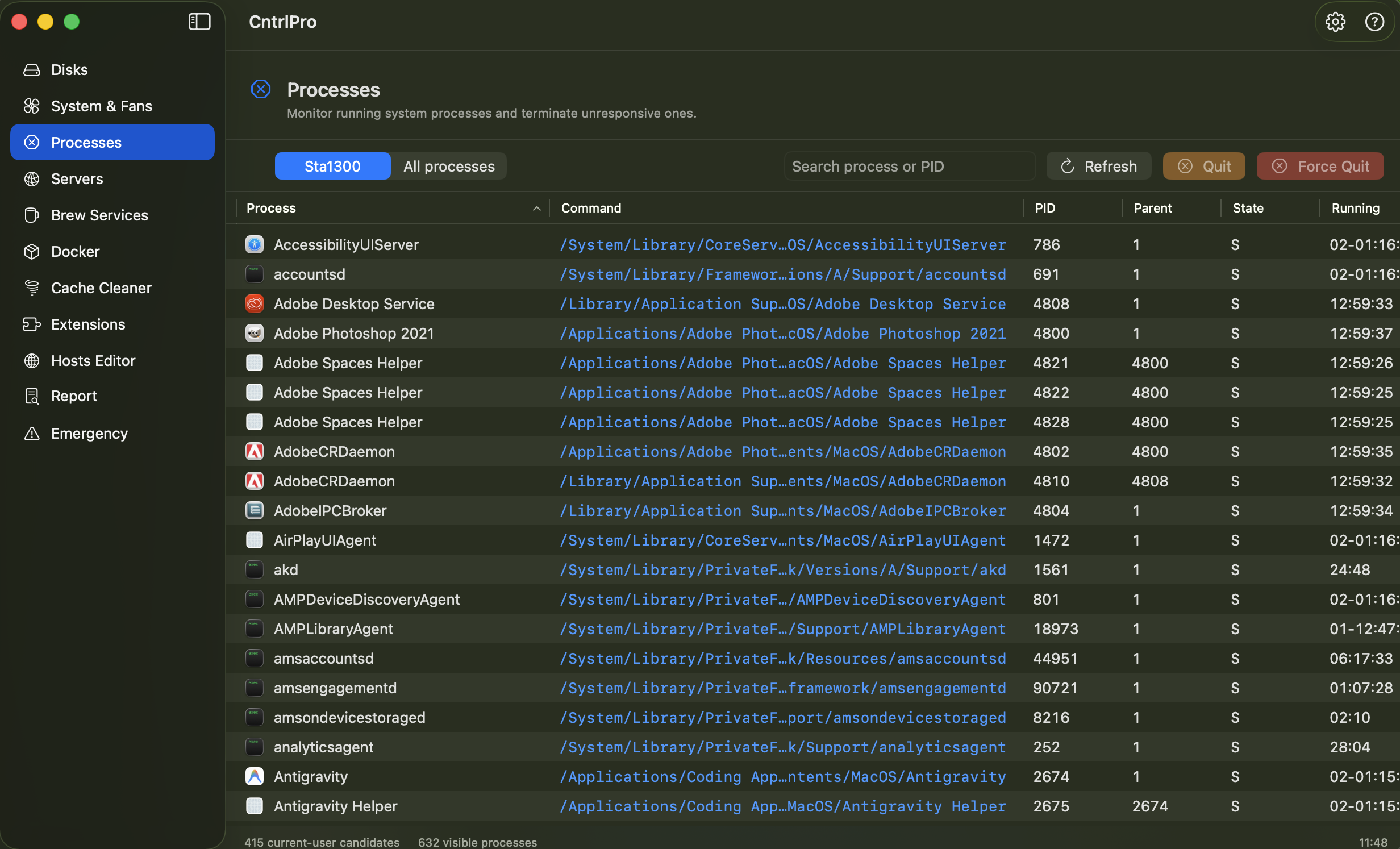Click the Adobe Photoshop 2021 icon
The height and width of the screenshot is (849, 1400).
click(x=255, y=333)
